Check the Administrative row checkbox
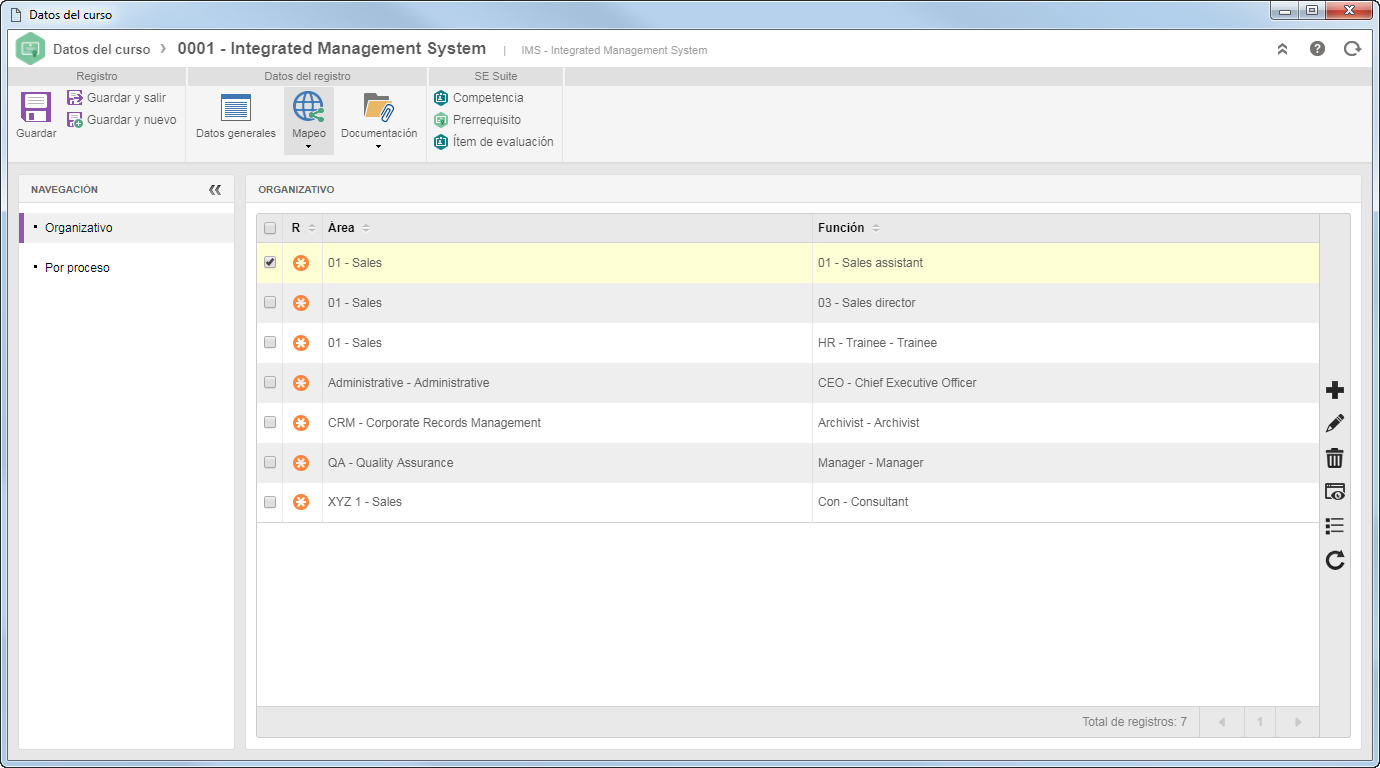This screenshot has width=1380, height=768. (x=270, y=382)
